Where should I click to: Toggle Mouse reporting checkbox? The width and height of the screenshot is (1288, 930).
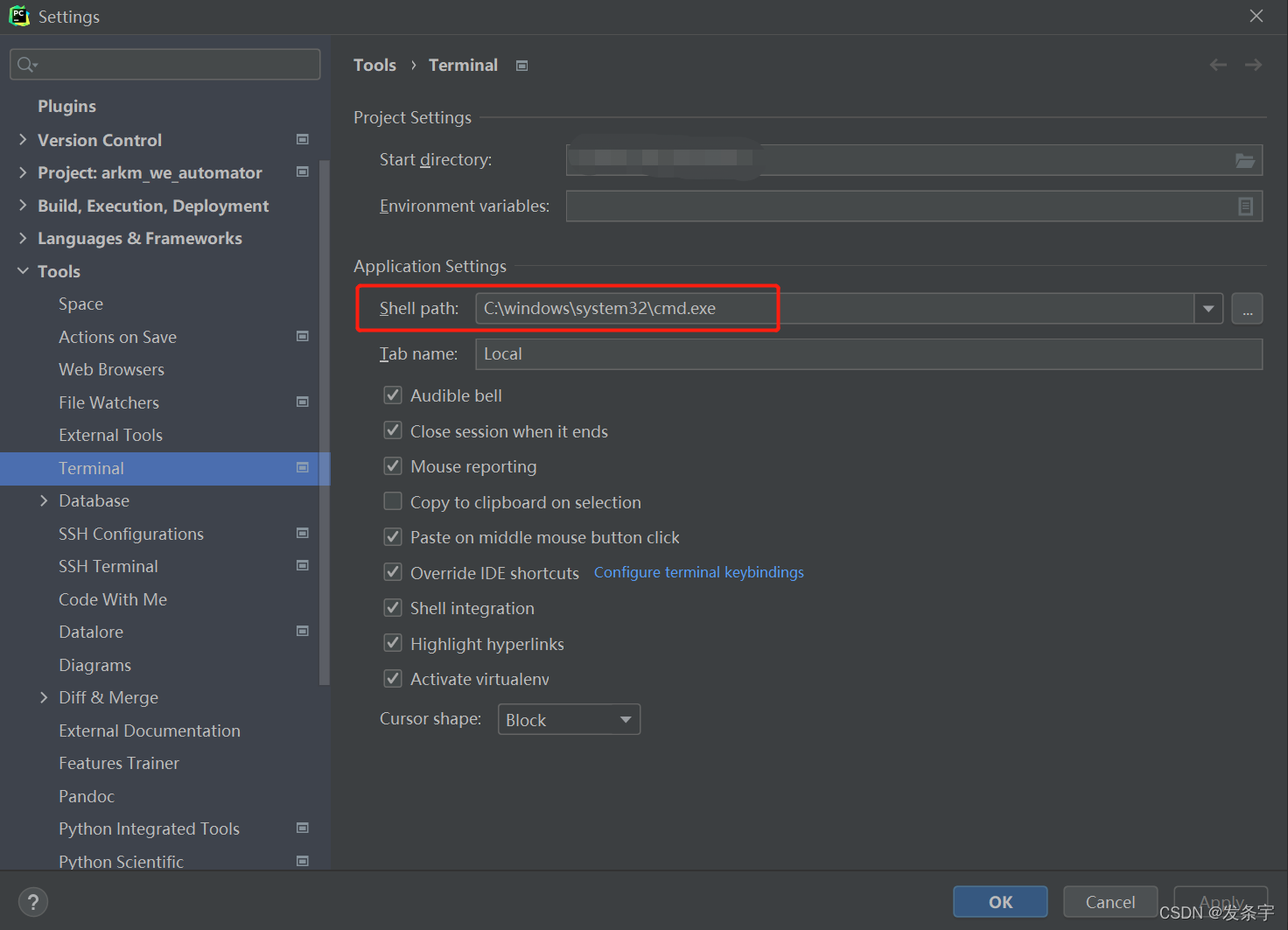pos(393,465)
